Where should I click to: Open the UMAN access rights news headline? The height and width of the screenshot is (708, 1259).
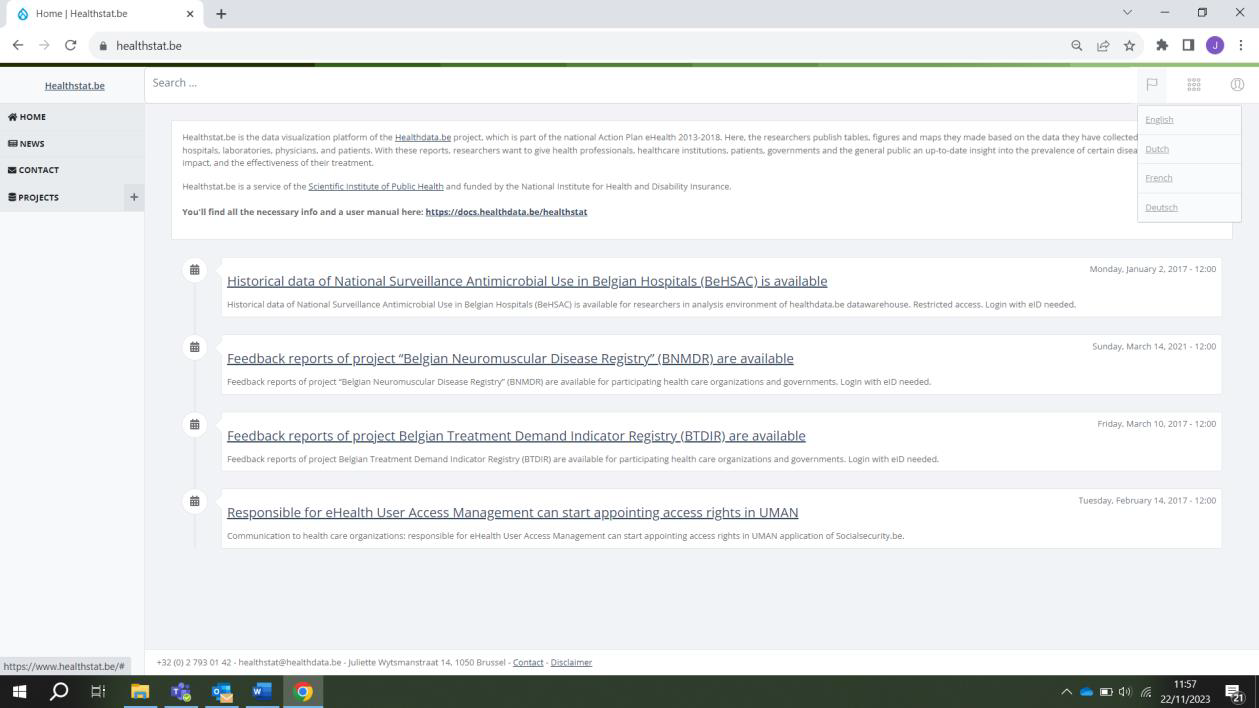512,513
